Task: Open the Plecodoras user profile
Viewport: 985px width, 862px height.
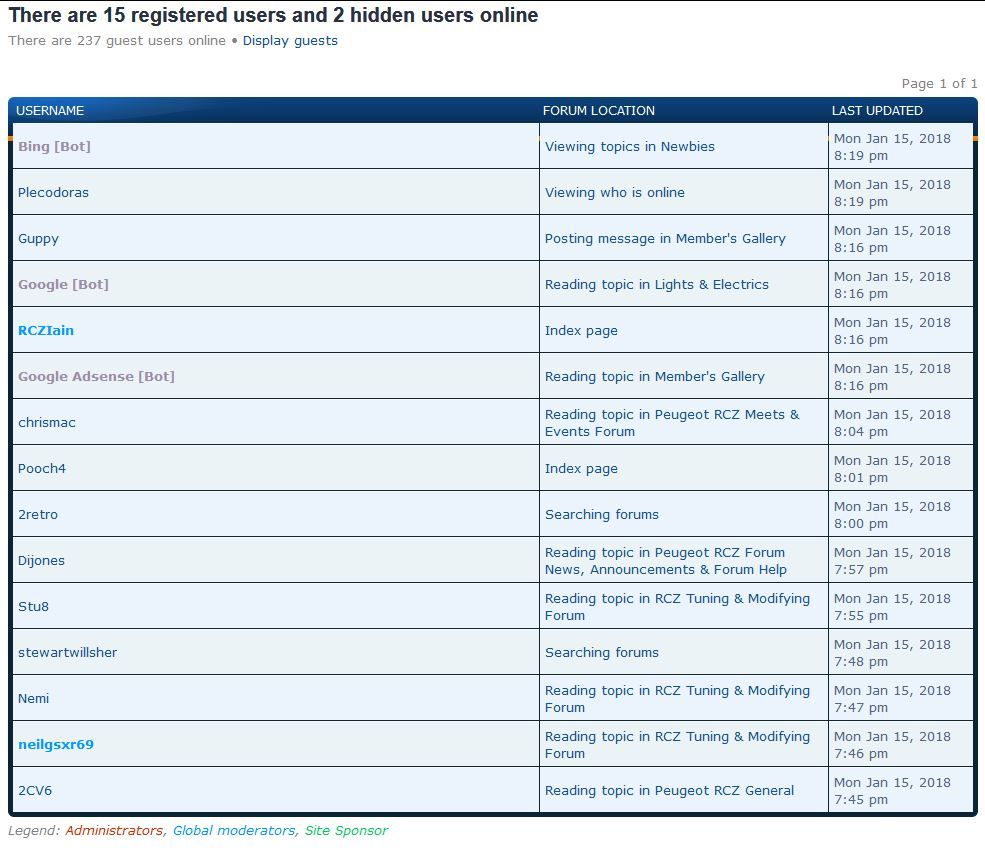Action: (53, 193)
